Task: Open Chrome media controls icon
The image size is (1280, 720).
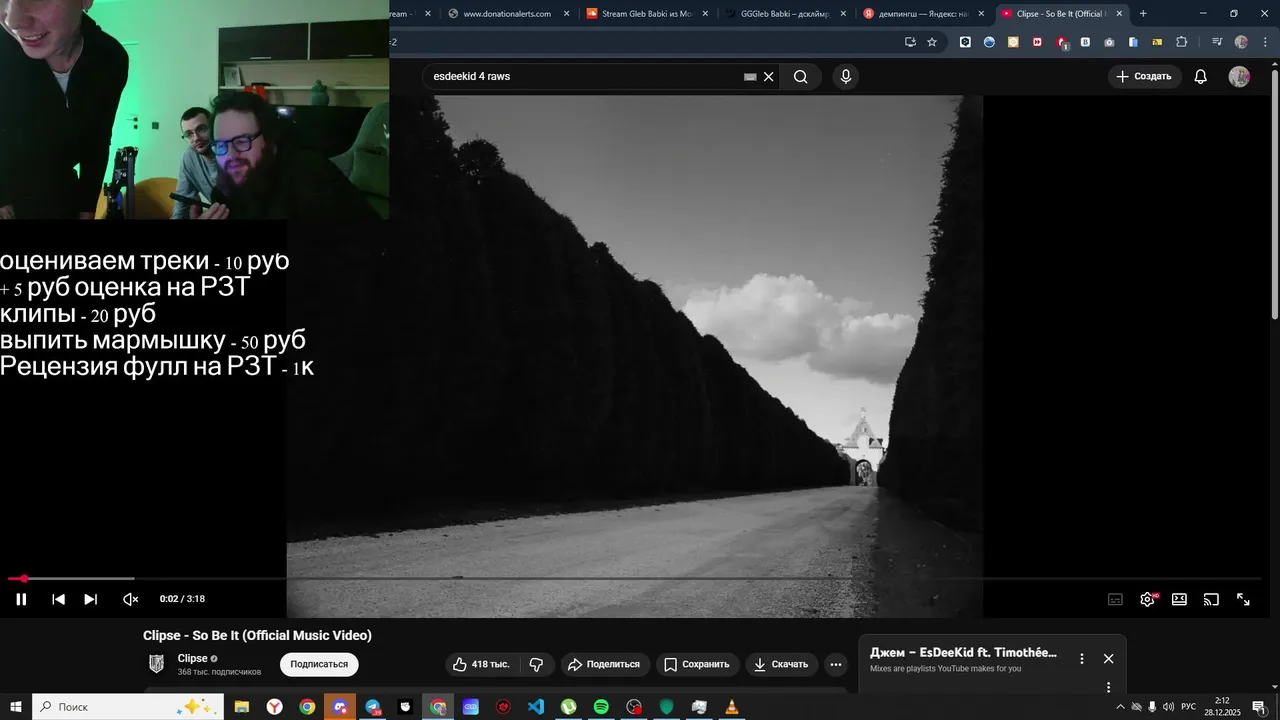Action: (x=1217, y=42)
